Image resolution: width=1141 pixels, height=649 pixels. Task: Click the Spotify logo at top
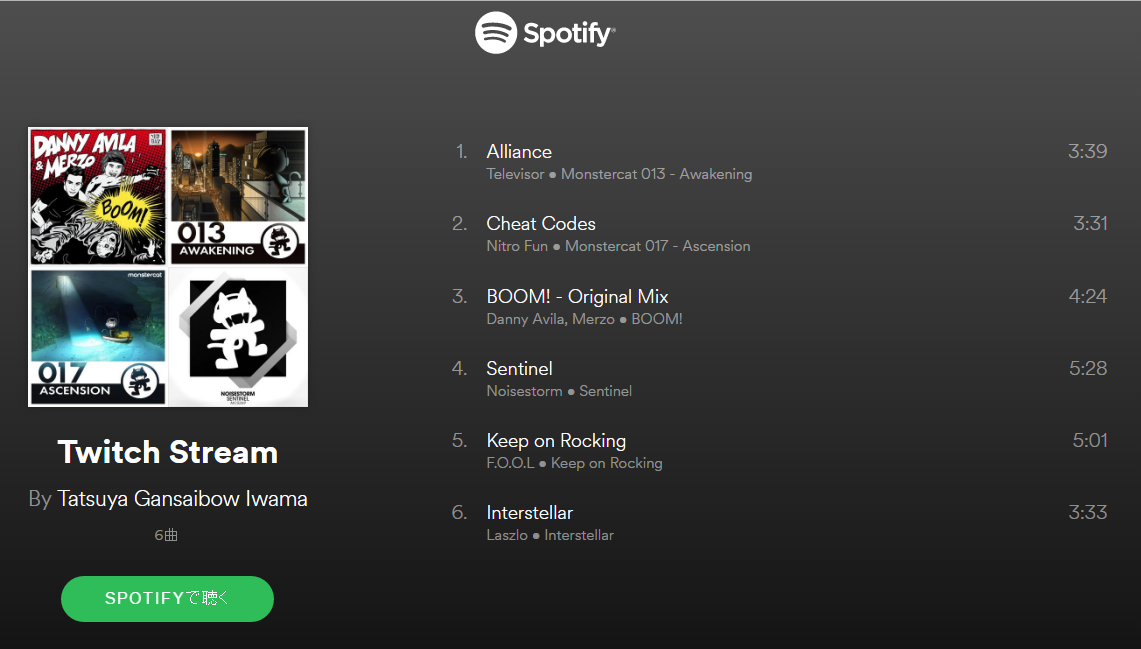tap(545, 33)
